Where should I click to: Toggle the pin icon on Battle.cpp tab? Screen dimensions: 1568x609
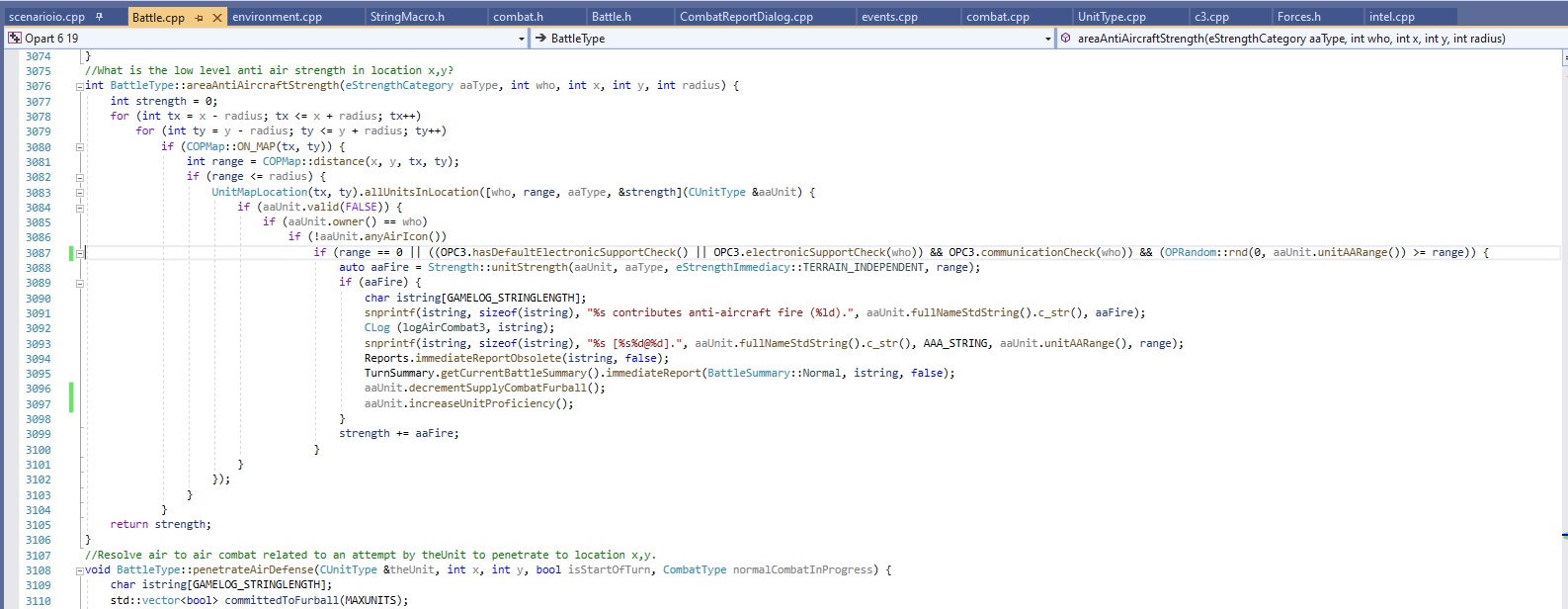pos(200,18)
